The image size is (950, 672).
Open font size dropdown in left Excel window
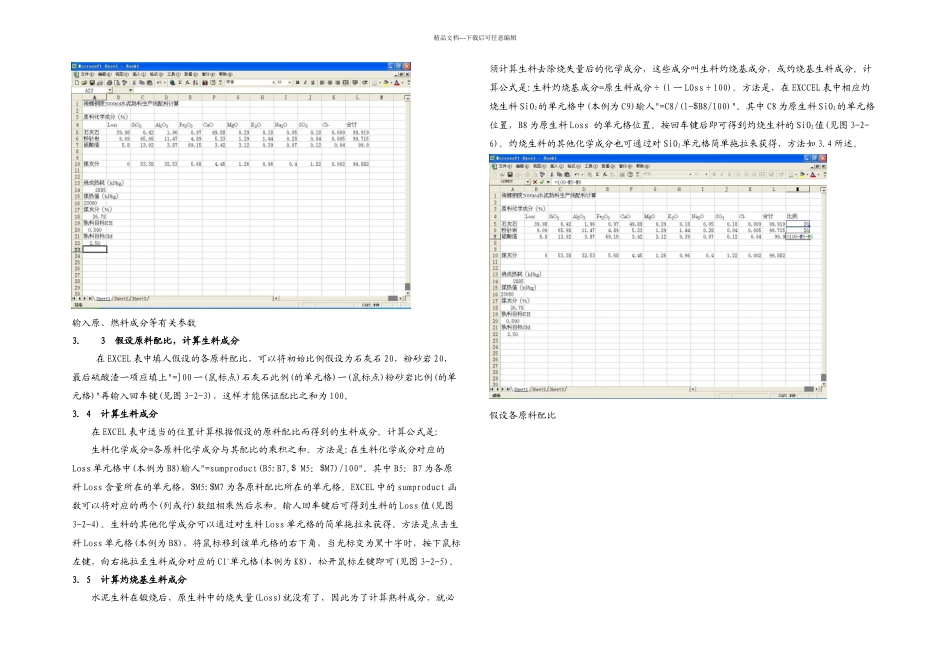click(290, 82)
